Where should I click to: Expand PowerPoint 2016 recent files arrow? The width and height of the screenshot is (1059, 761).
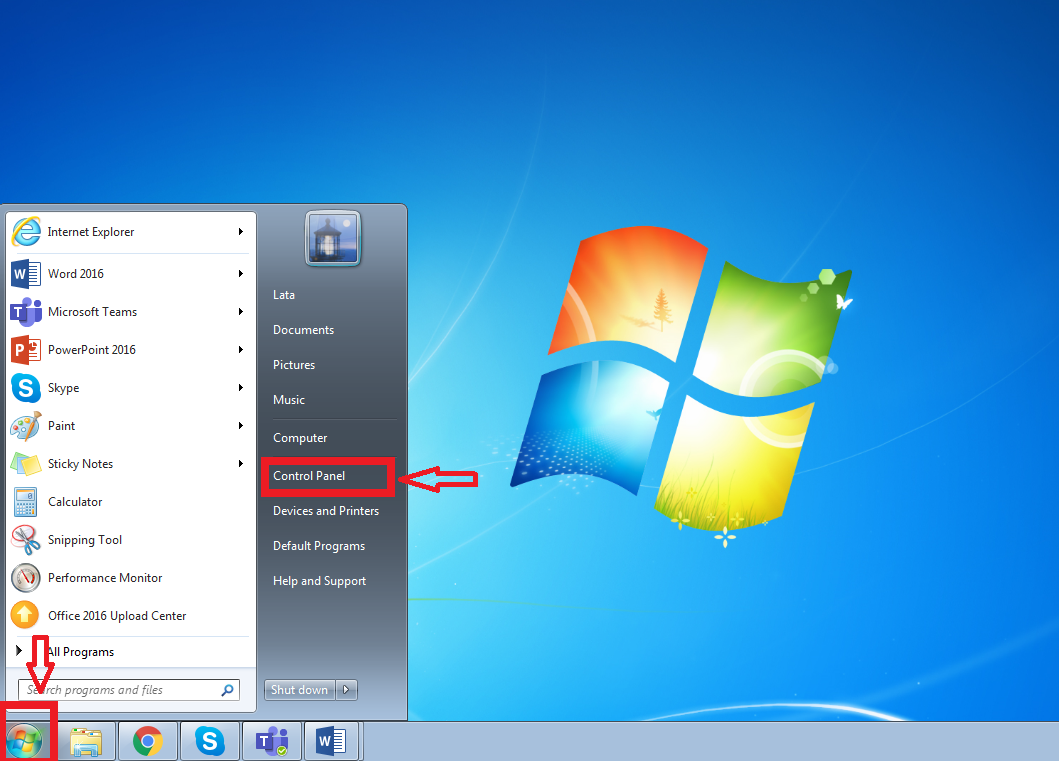pos(240,349)
